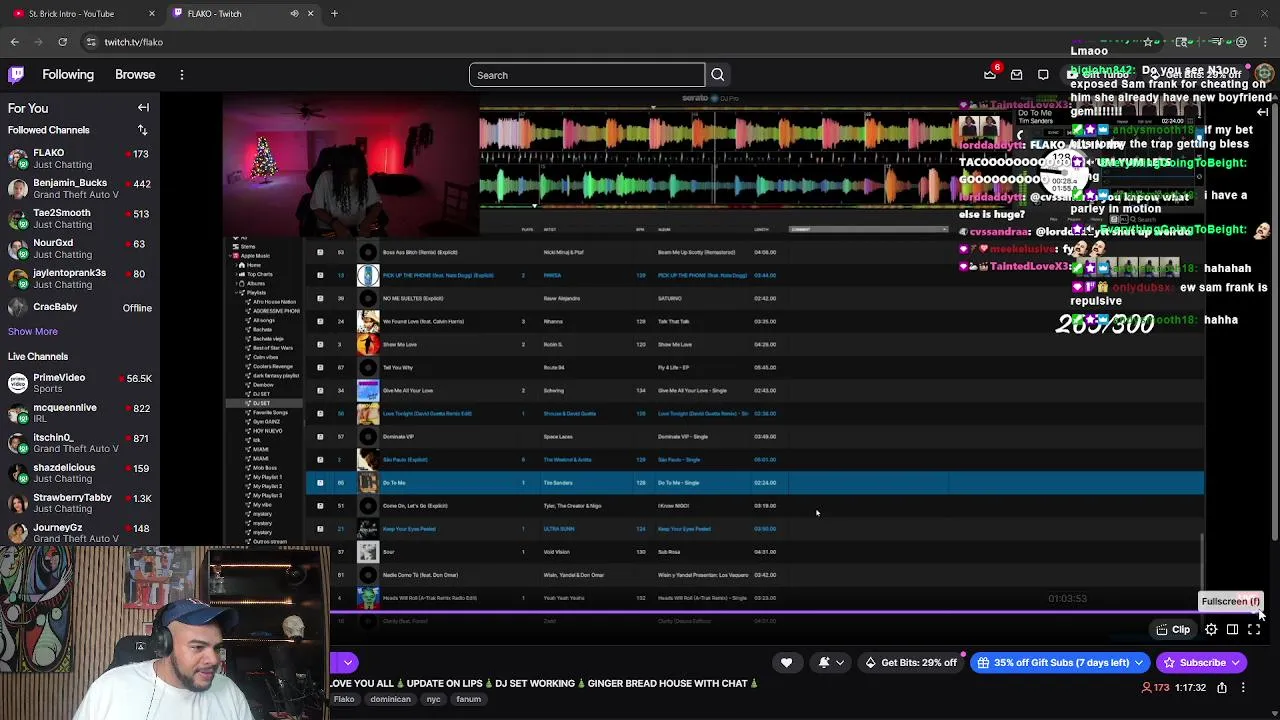Viewport: 1280px width, 720px height.
Task: Open the Following page
Action: [x=68, y=75]
